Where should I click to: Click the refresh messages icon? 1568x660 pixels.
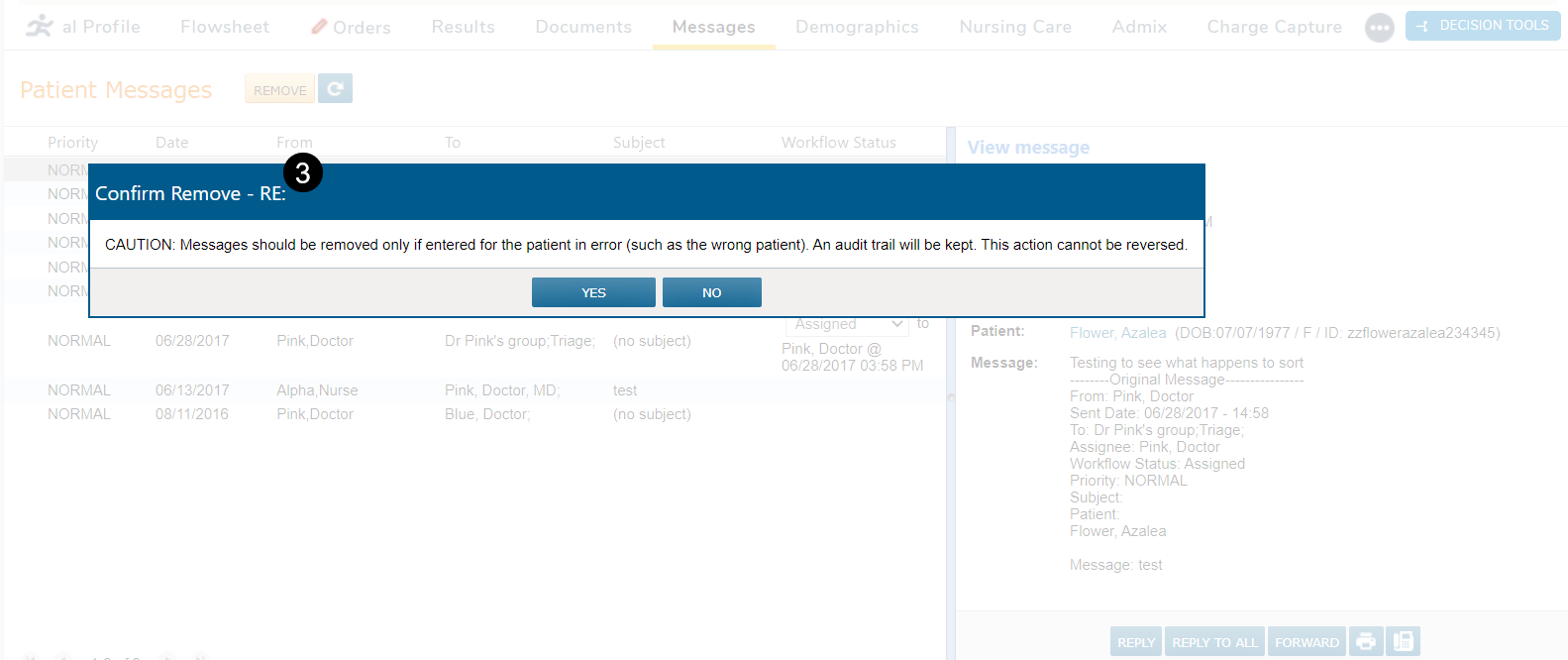coord(335,89)
